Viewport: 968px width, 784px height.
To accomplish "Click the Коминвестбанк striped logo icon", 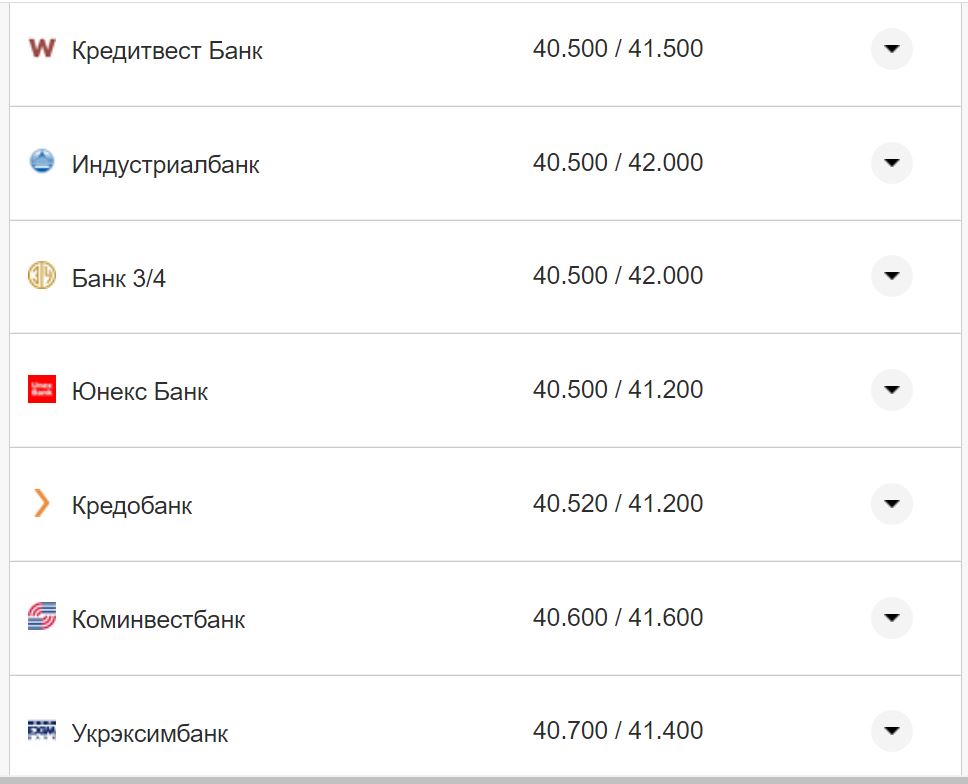I will [42, 617].
